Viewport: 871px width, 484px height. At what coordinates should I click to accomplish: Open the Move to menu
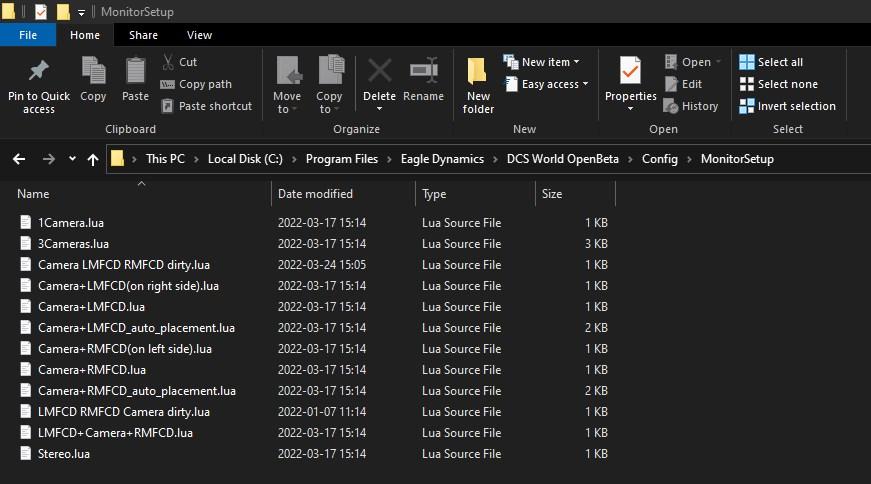pyautogui.click(x=287, y=85)
